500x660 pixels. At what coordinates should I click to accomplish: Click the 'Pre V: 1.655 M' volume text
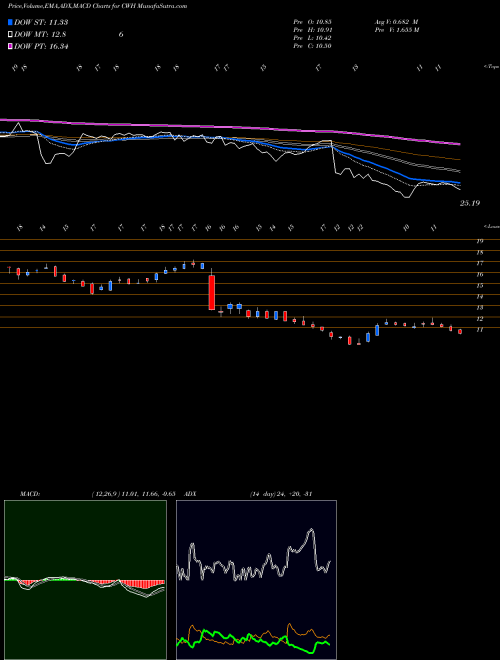[396, 30]
